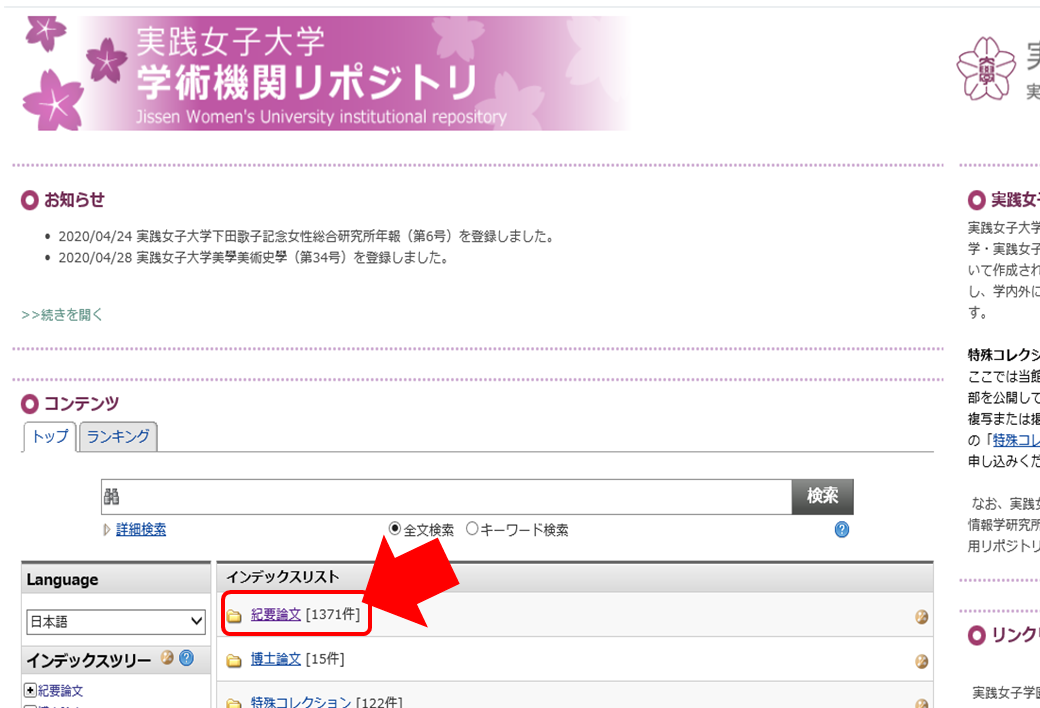Click the search text input field

pos(446,496)
